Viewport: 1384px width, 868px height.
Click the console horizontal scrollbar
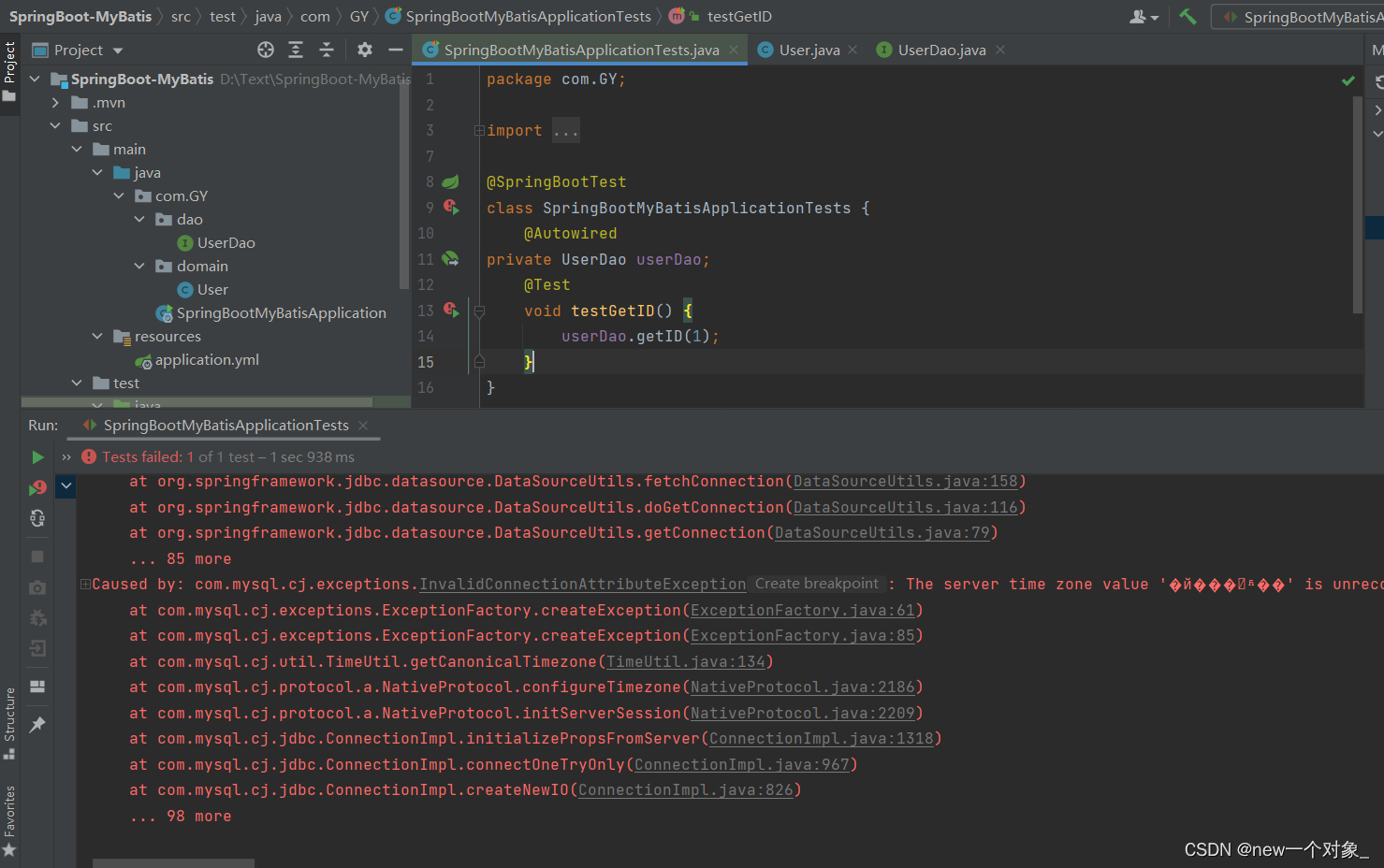coord(173,863)
